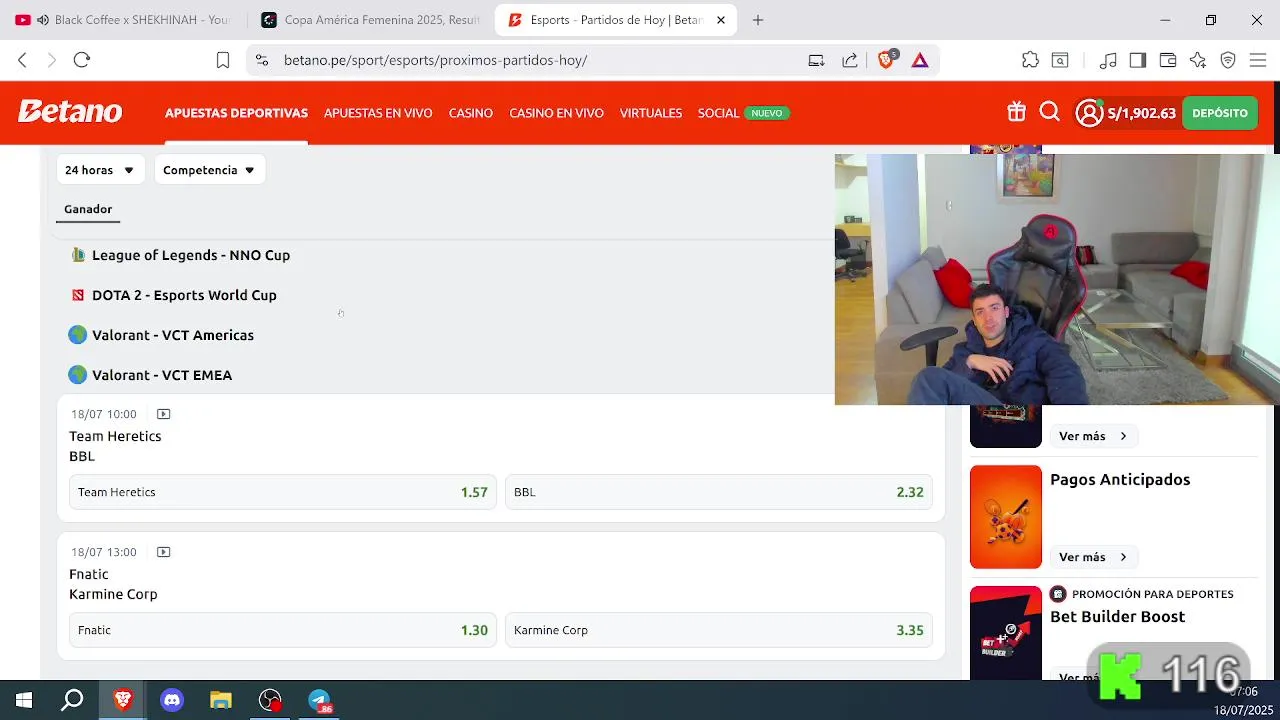The height and width of the screenshot is (720, 1280).
Task: Open the Fnatic vs Karmine Corp match
Action: [x=113, y=584]
